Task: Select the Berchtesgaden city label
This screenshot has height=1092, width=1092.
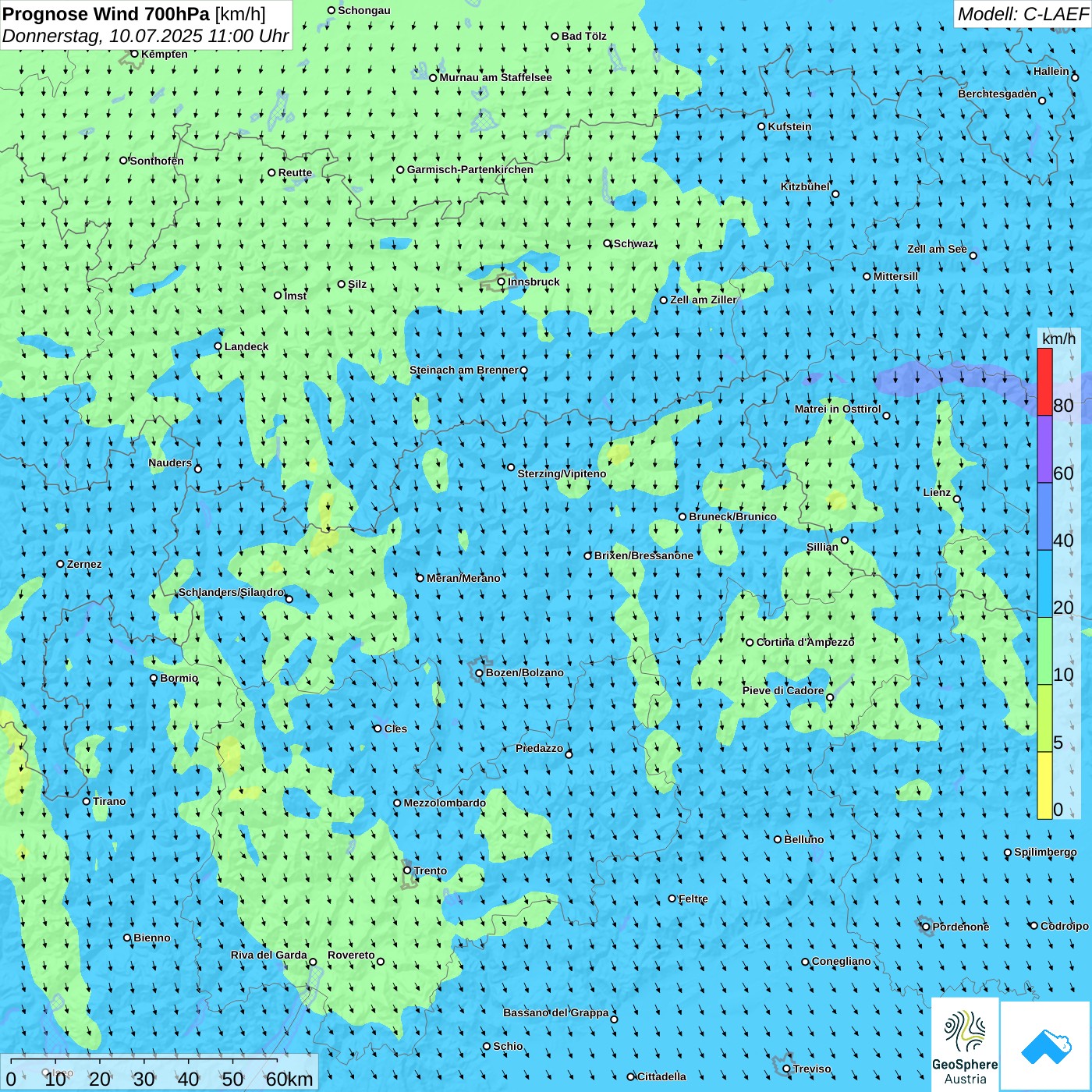Action: (997, 94)
